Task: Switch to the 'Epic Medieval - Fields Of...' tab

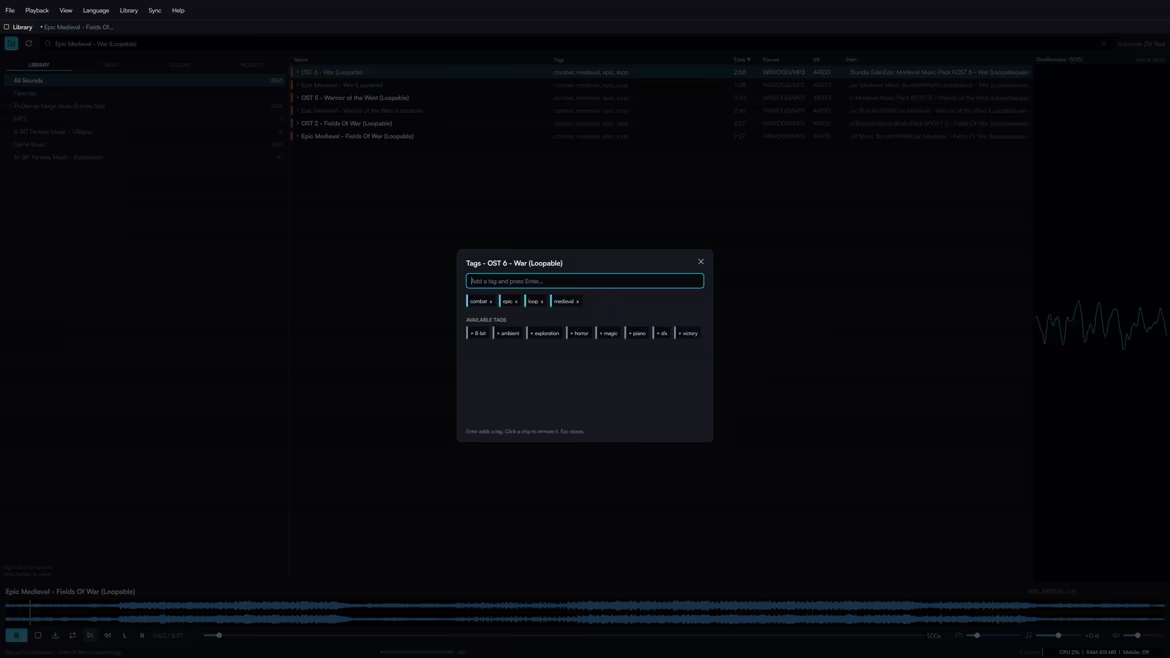Action: (x=76, y=27)
